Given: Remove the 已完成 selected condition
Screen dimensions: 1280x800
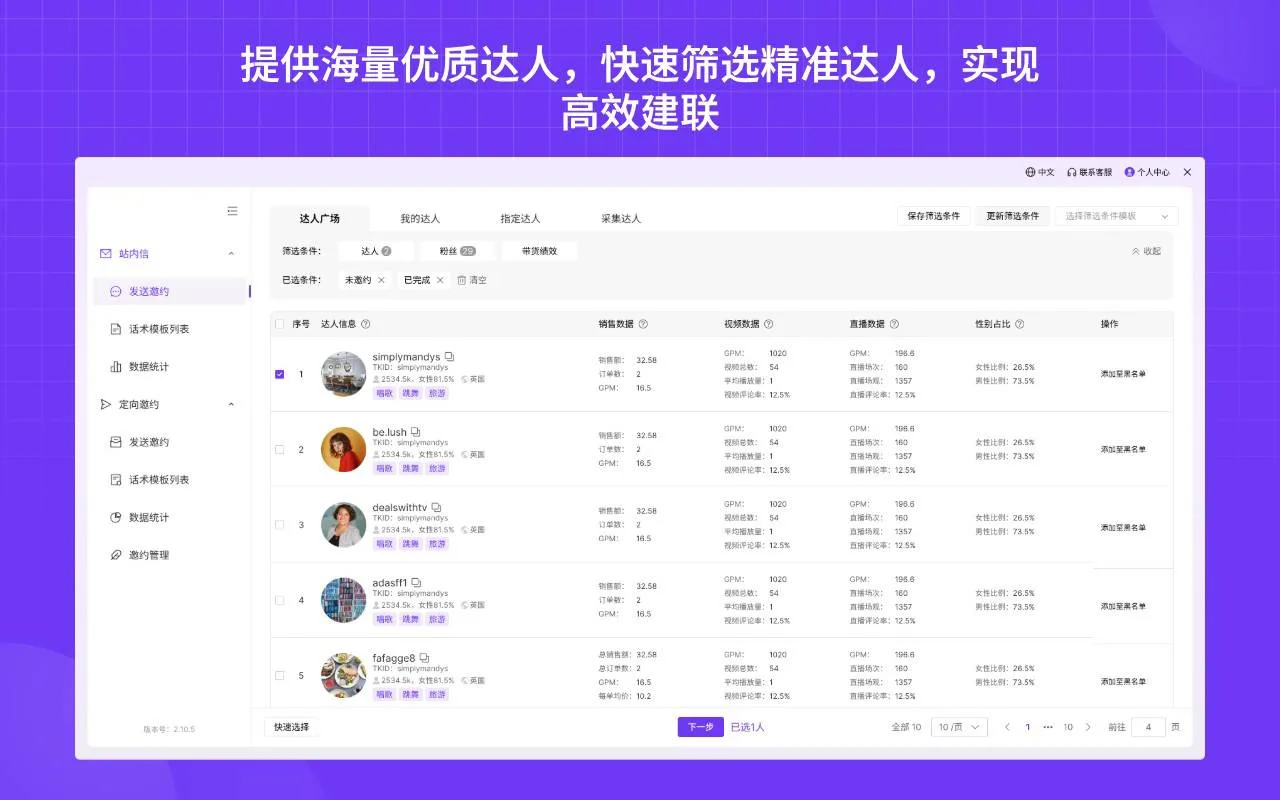Looking at the screenshot, I should point(440,280).
